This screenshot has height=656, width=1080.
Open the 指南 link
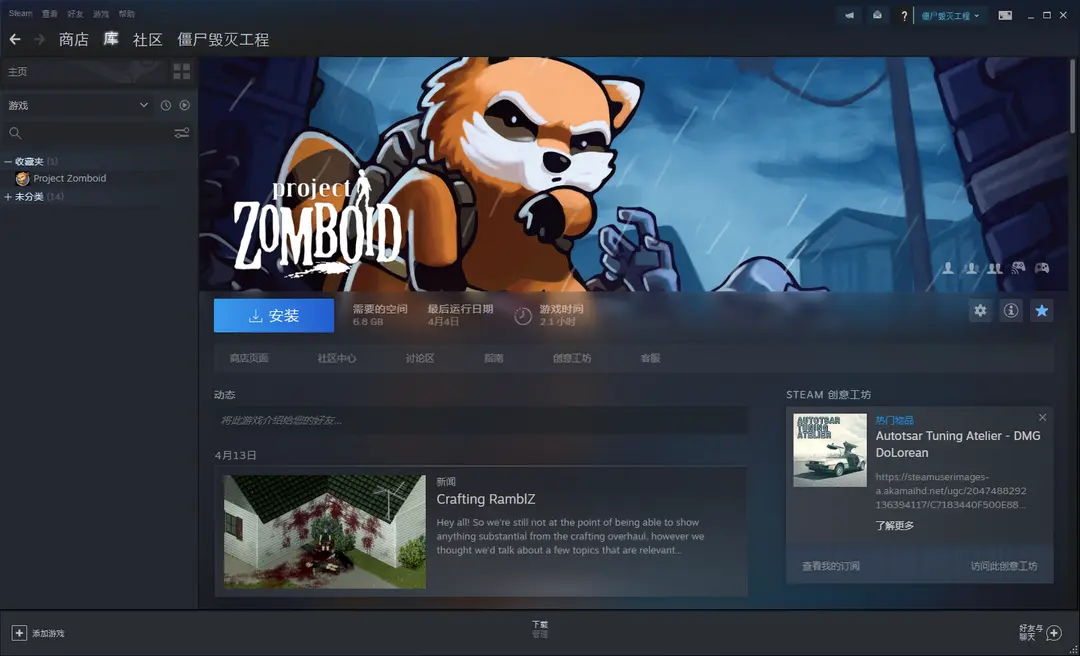pyautogui.click(x=494, y=358)
